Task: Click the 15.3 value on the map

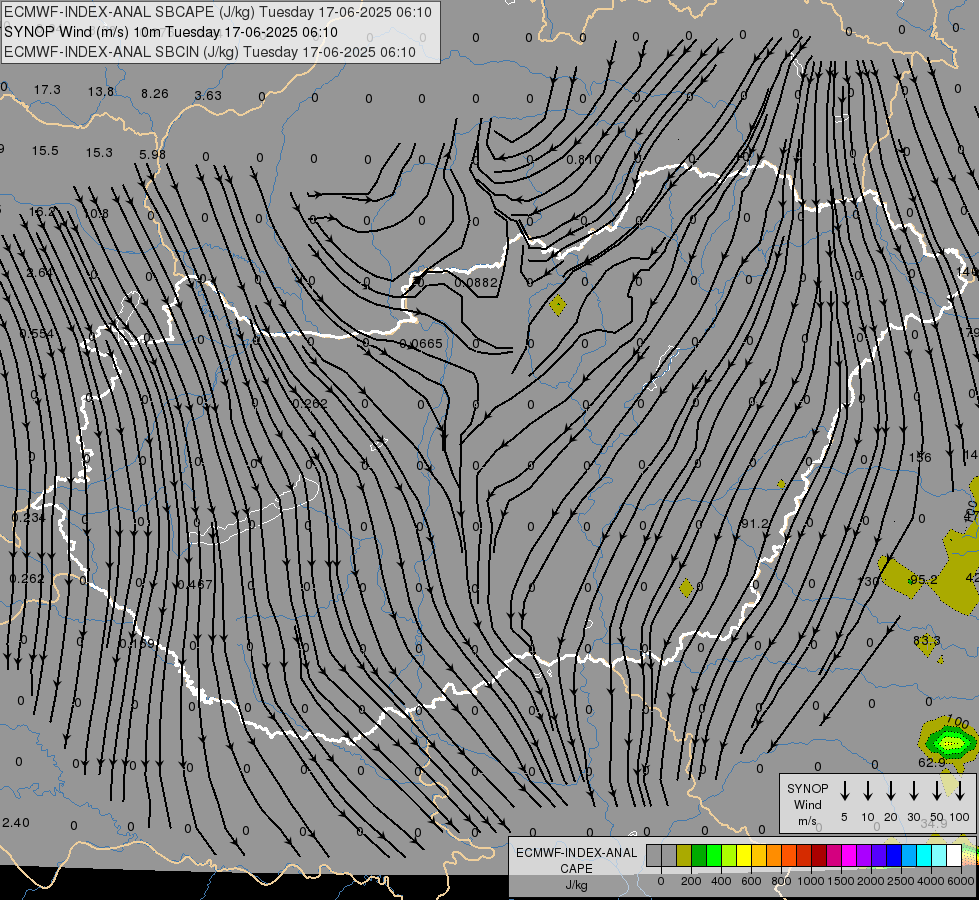Action: coord(99,153)
